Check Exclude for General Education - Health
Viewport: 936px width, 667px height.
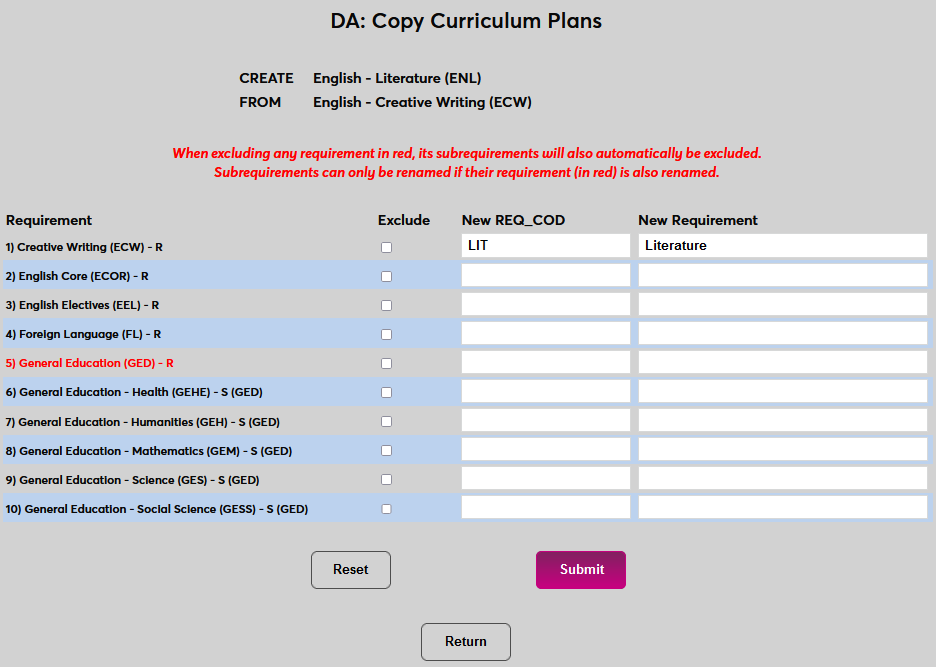point(386,392)
